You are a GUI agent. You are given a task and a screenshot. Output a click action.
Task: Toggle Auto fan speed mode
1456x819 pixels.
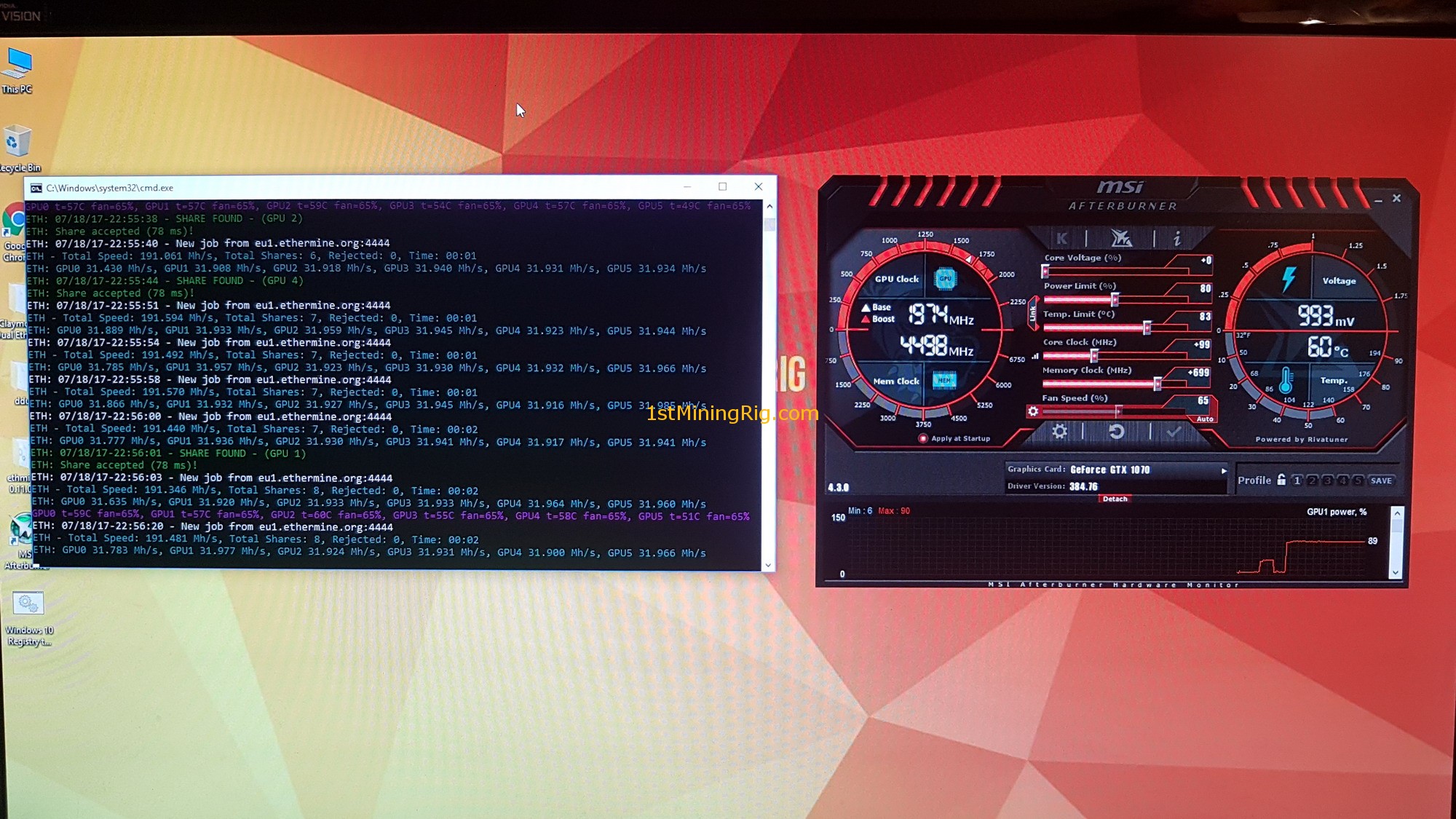(x=1205, y=419)
